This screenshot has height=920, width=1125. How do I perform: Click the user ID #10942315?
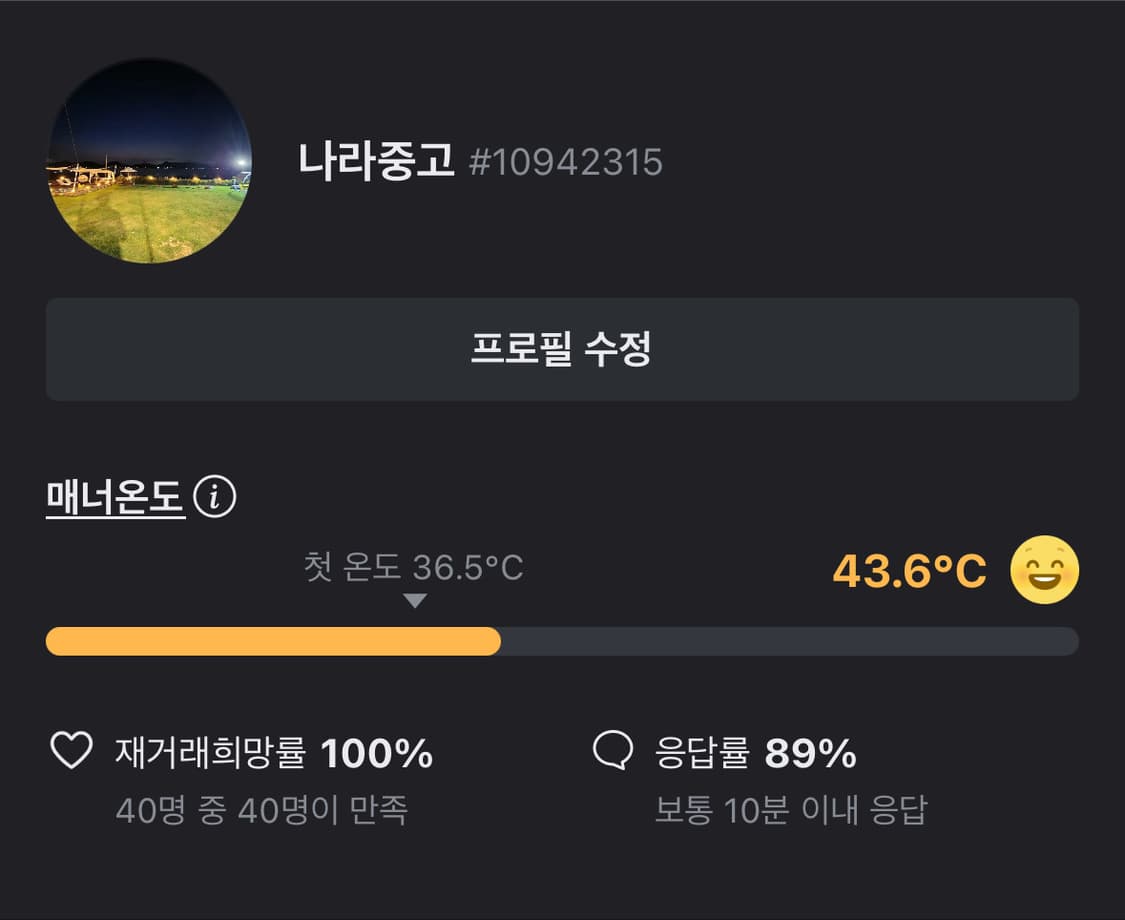pos(566,163)
